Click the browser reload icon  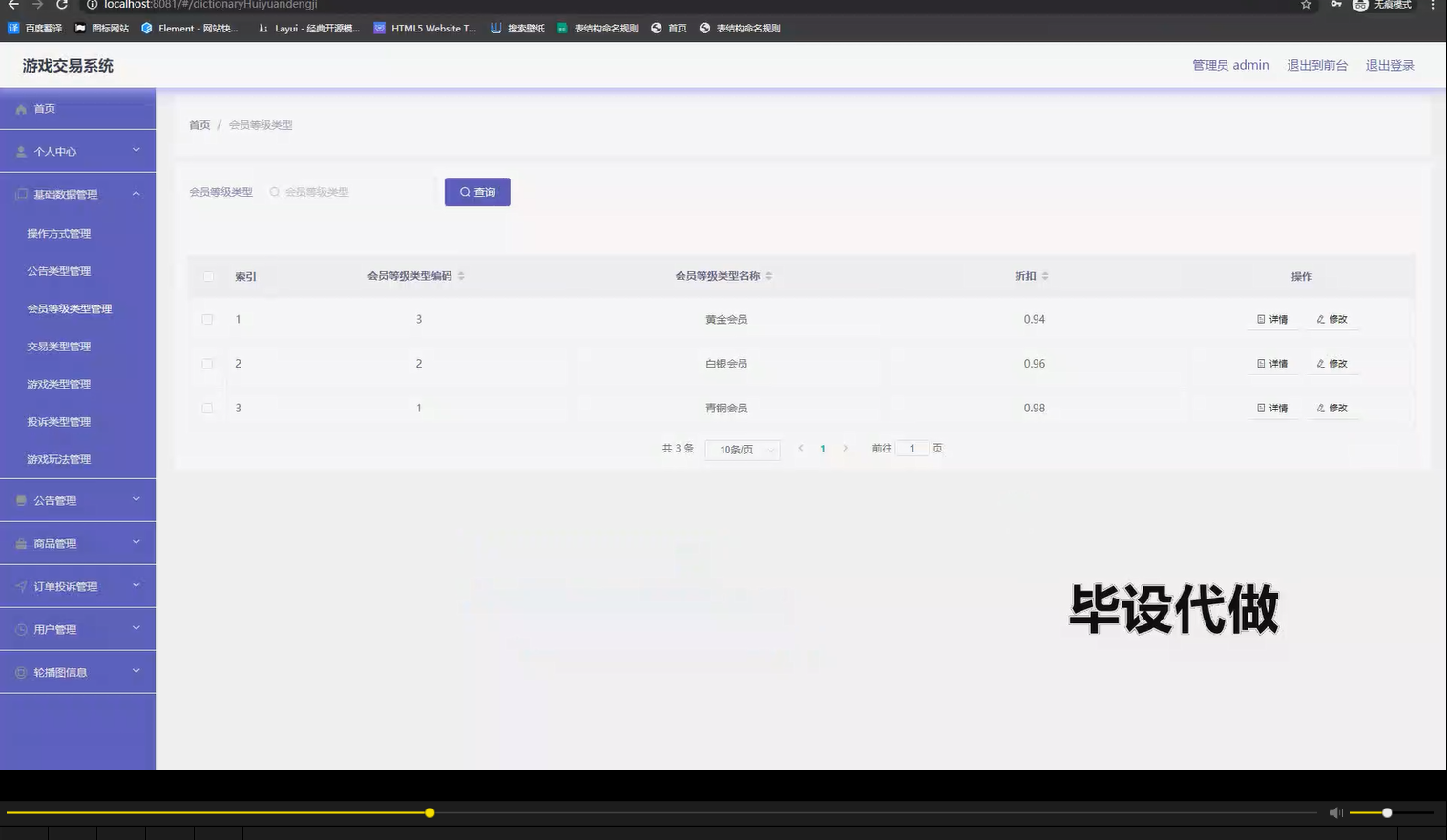(62, 5)
